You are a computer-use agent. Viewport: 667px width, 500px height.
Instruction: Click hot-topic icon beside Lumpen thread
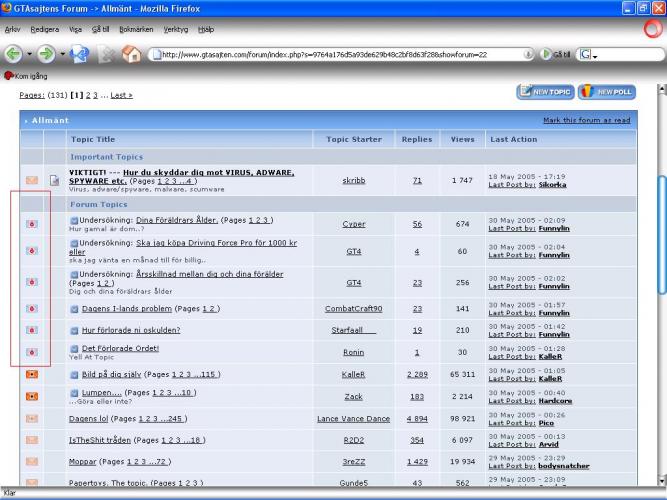point(32,396)
